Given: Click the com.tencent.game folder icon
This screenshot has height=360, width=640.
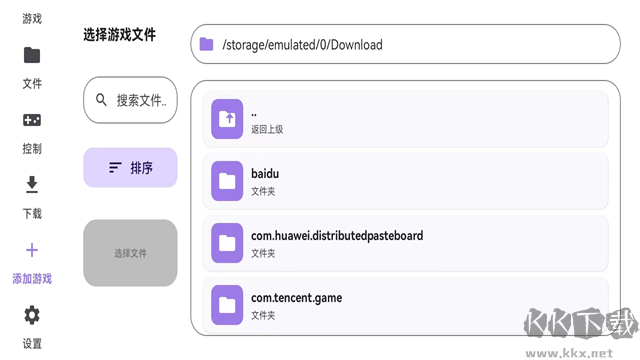Looking at the screenshot, I should tap(227, 305).
